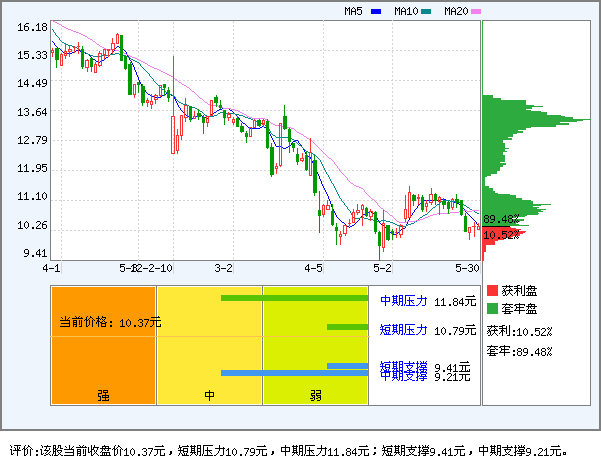Screen dimensions: 601x456
Task: Click the 9.21元 mid-term support value
Action: 452,377
